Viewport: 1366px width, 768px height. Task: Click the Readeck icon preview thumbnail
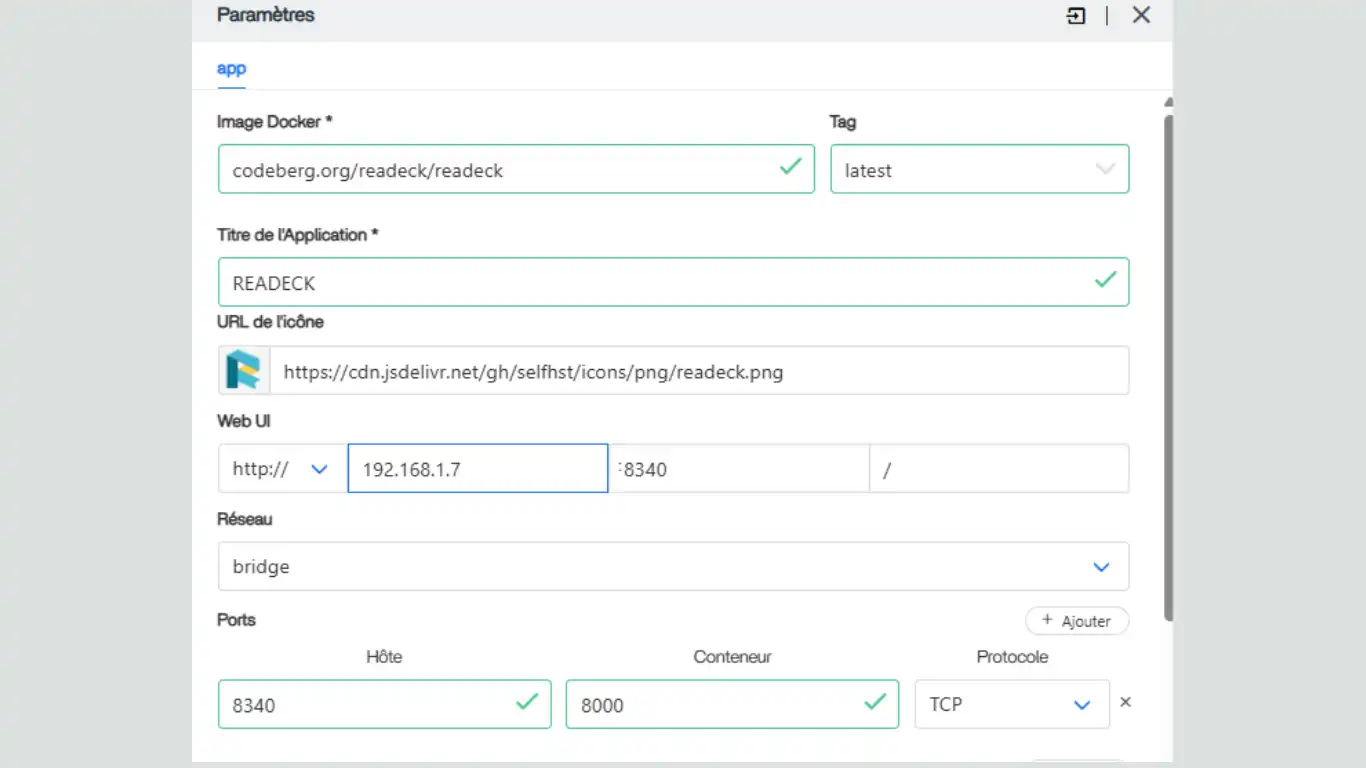click(x=243, y=370)
